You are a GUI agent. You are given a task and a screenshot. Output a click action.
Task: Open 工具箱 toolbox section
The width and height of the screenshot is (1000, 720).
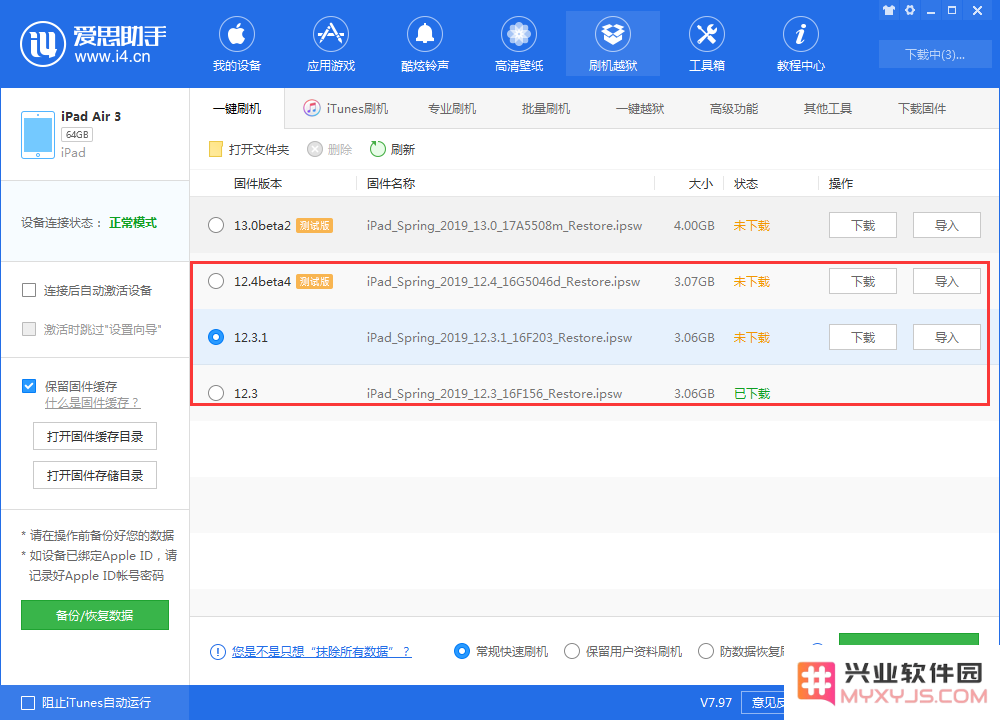click(707, 44)
